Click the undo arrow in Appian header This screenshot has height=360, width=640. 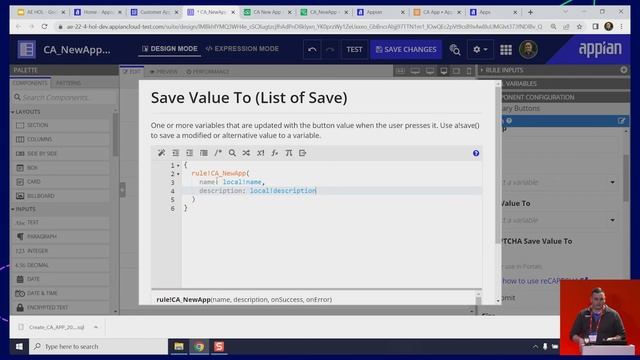click(312, 49)
